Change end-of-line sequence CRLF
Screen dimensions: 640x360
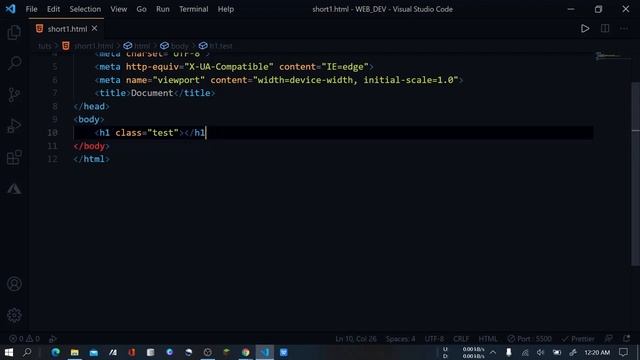pyautogui.click(x=461, y=339)
